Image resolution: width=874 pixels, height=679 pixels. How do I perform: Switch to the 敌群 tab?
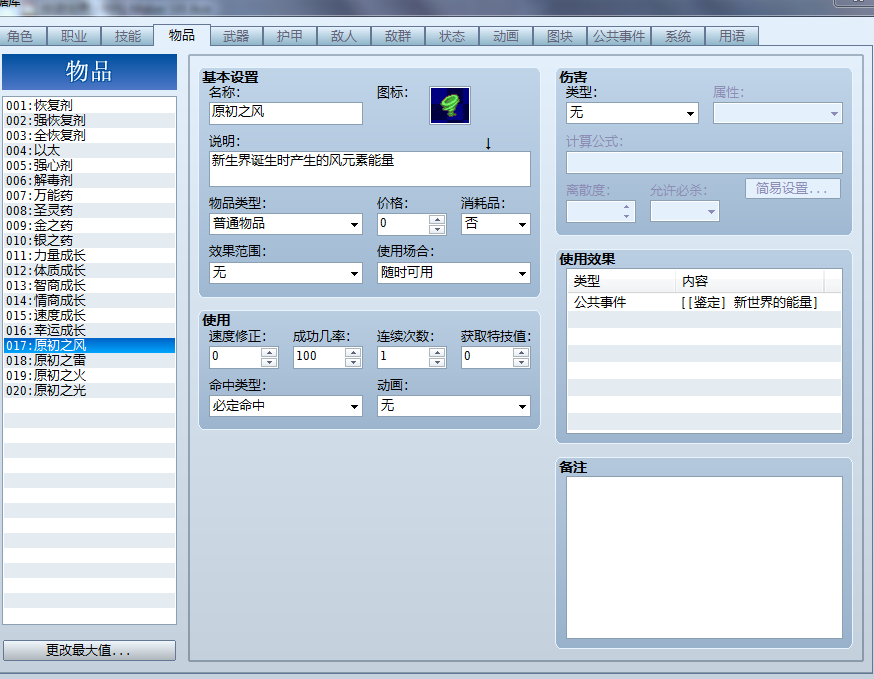point(397,36)
